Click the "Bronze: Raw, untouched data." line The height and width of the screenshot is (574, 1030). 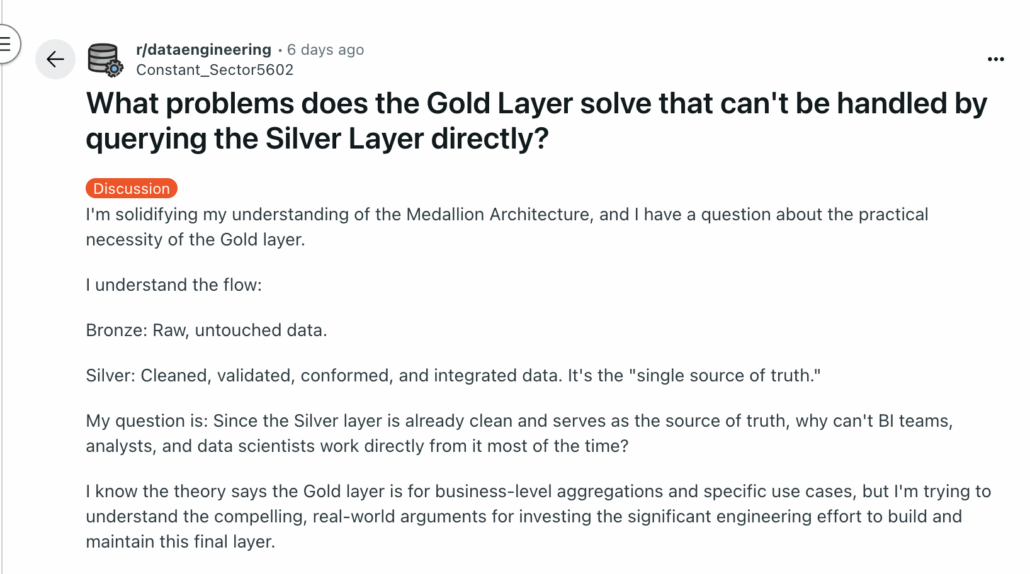(206, 330)
